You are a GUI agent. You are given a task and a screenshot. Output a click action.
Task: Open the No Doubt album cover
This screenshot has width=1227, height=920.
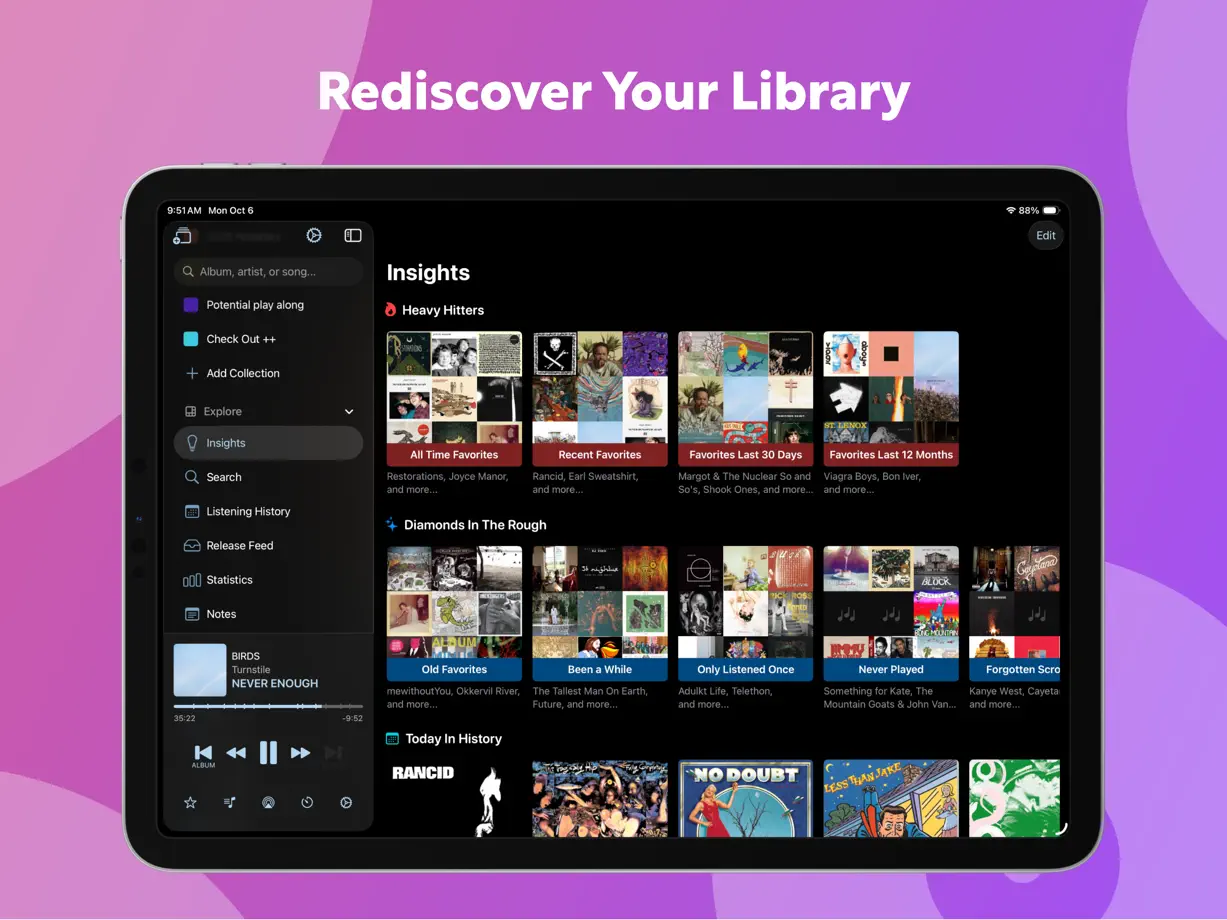[x=746, y=799]
